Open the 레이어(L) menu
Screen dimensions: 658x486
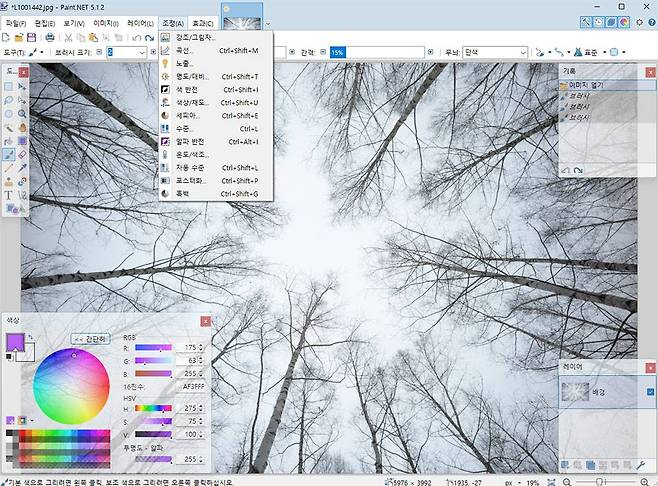pyautogui.click(x=140, y=24)
